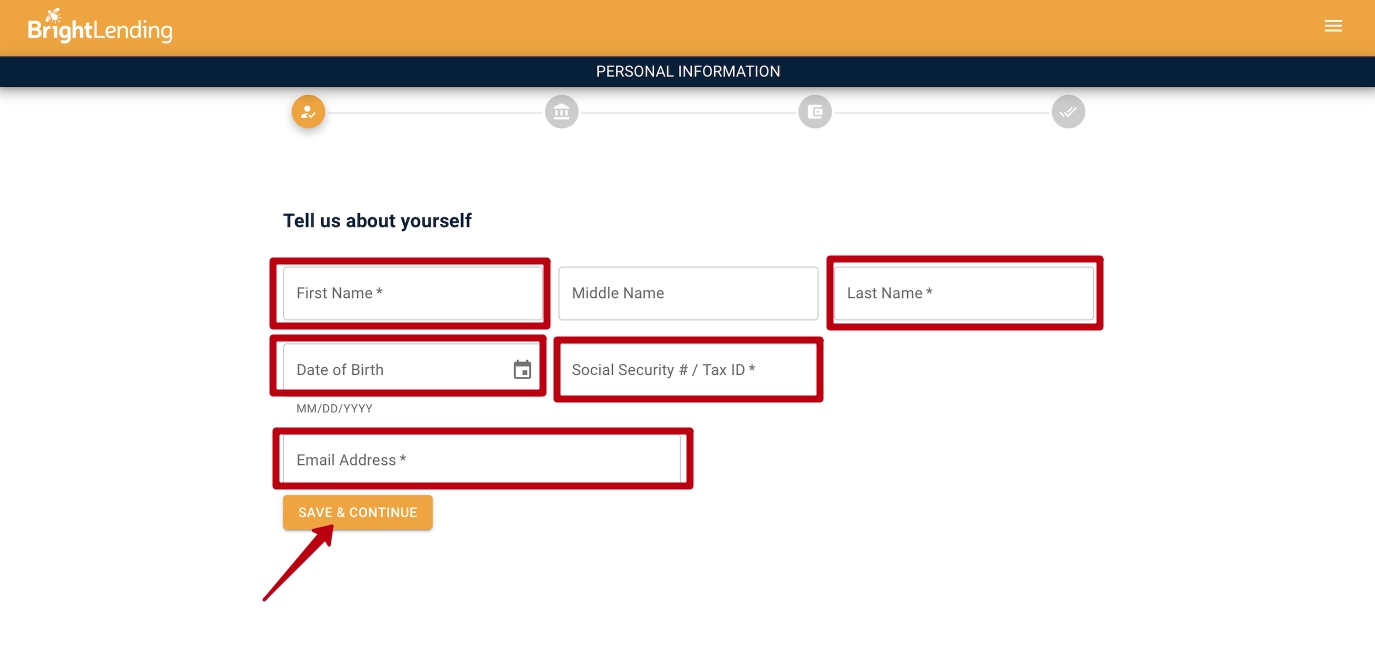The width and height of the screenshot is (1375, 650).
Task: Select the final confirmation checkmarks step icon
Action: (x=1068, y=111)
